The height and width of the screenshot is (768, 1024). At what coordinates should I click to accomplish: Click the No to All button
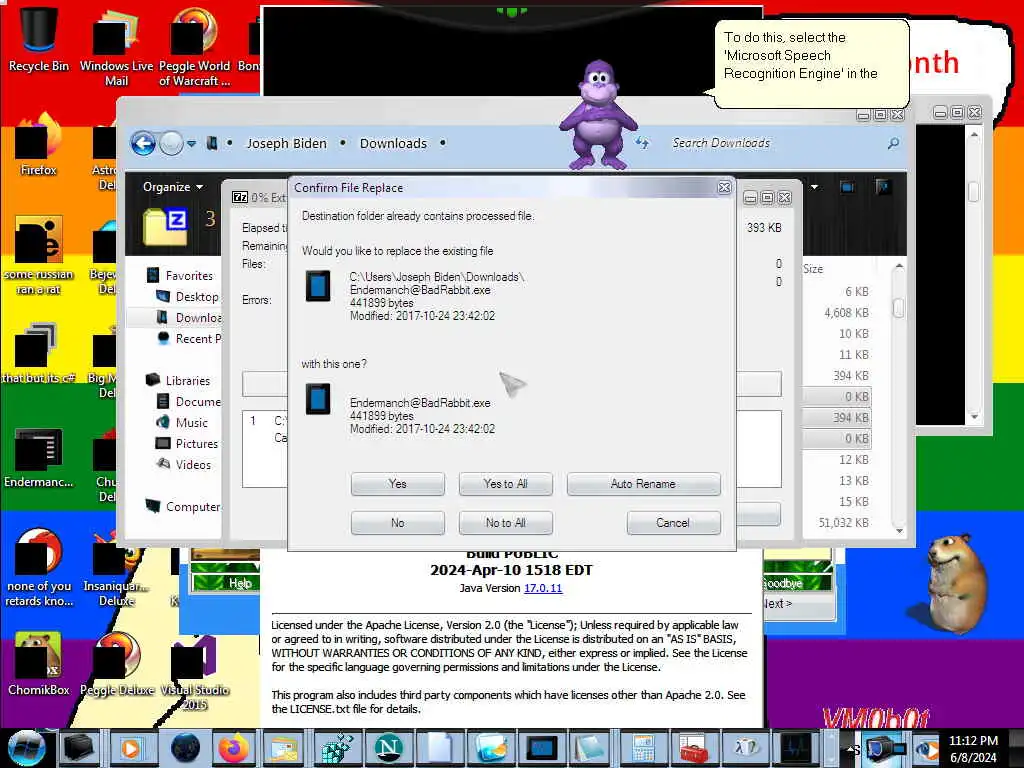coord(505,523)
